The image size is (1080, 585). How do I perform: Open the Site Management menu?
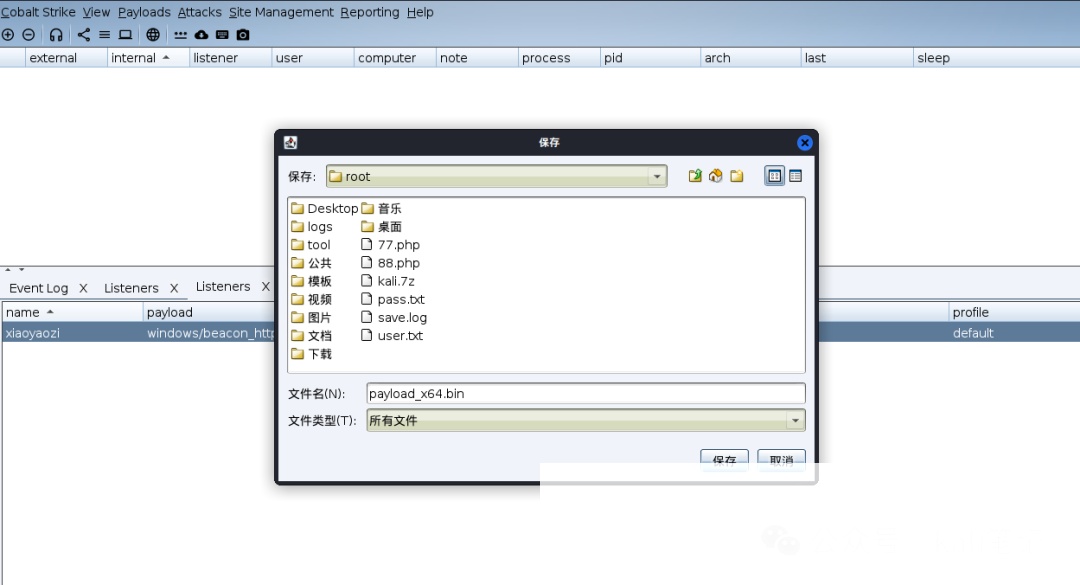[x=281, y=12]
